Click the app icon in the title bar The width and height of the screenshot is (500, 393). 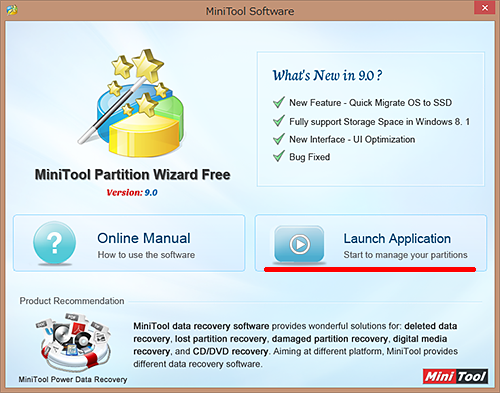(12, 10)
